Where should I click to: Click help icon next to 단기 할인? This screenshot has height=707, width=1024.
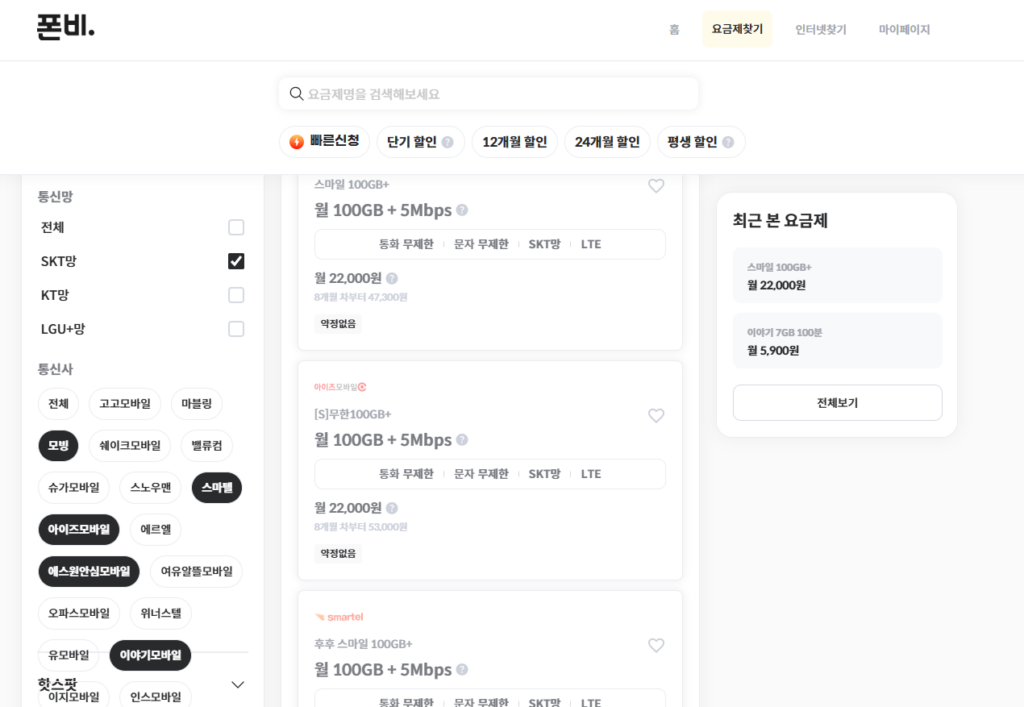click(x=447, y=143)
